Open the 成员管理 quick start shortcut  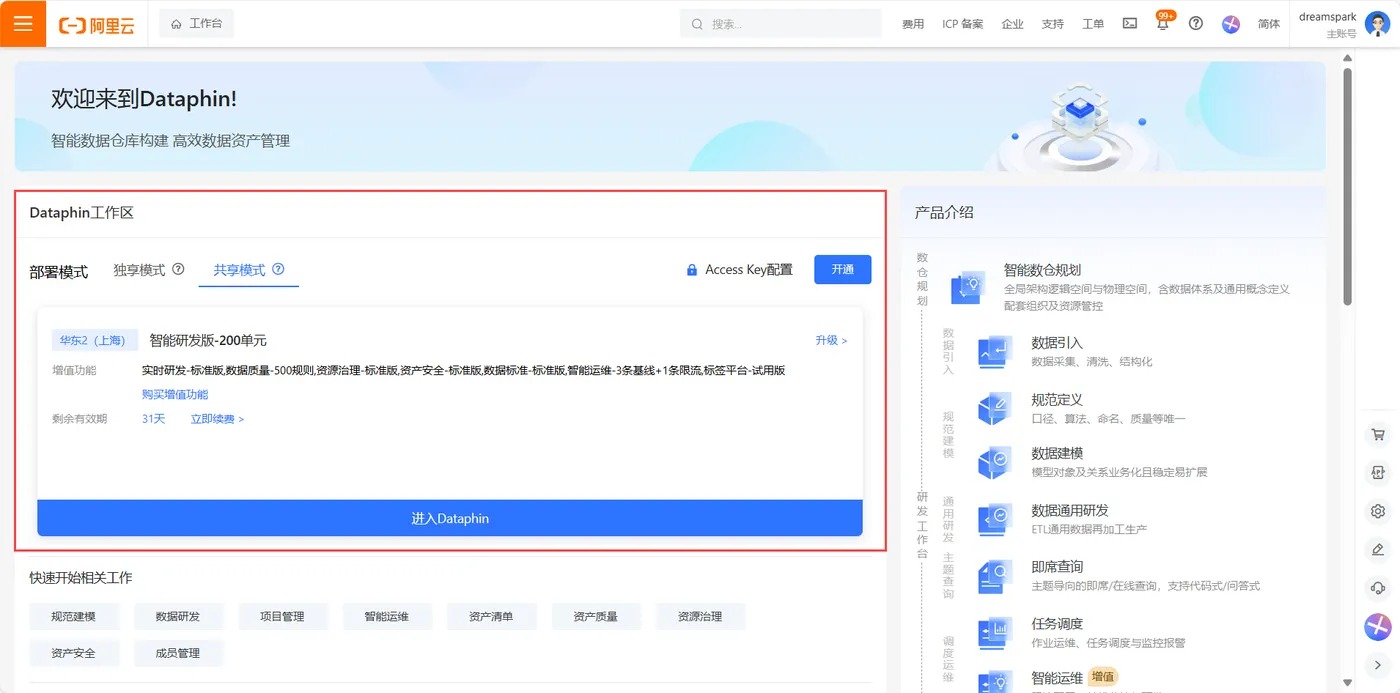(x=179, y=653)
